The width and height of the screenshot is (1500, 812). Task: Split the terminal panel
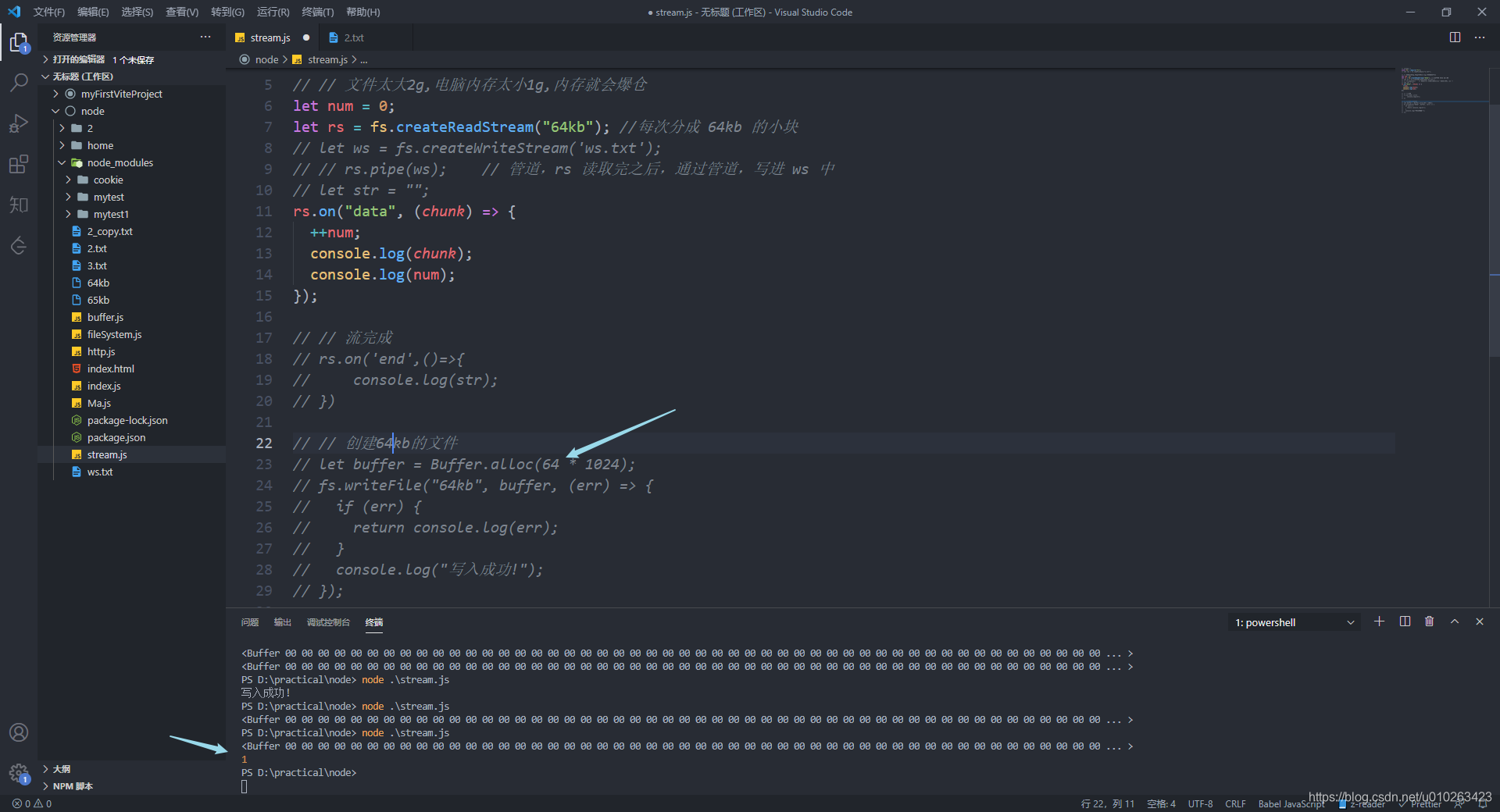coord(1405,621)
